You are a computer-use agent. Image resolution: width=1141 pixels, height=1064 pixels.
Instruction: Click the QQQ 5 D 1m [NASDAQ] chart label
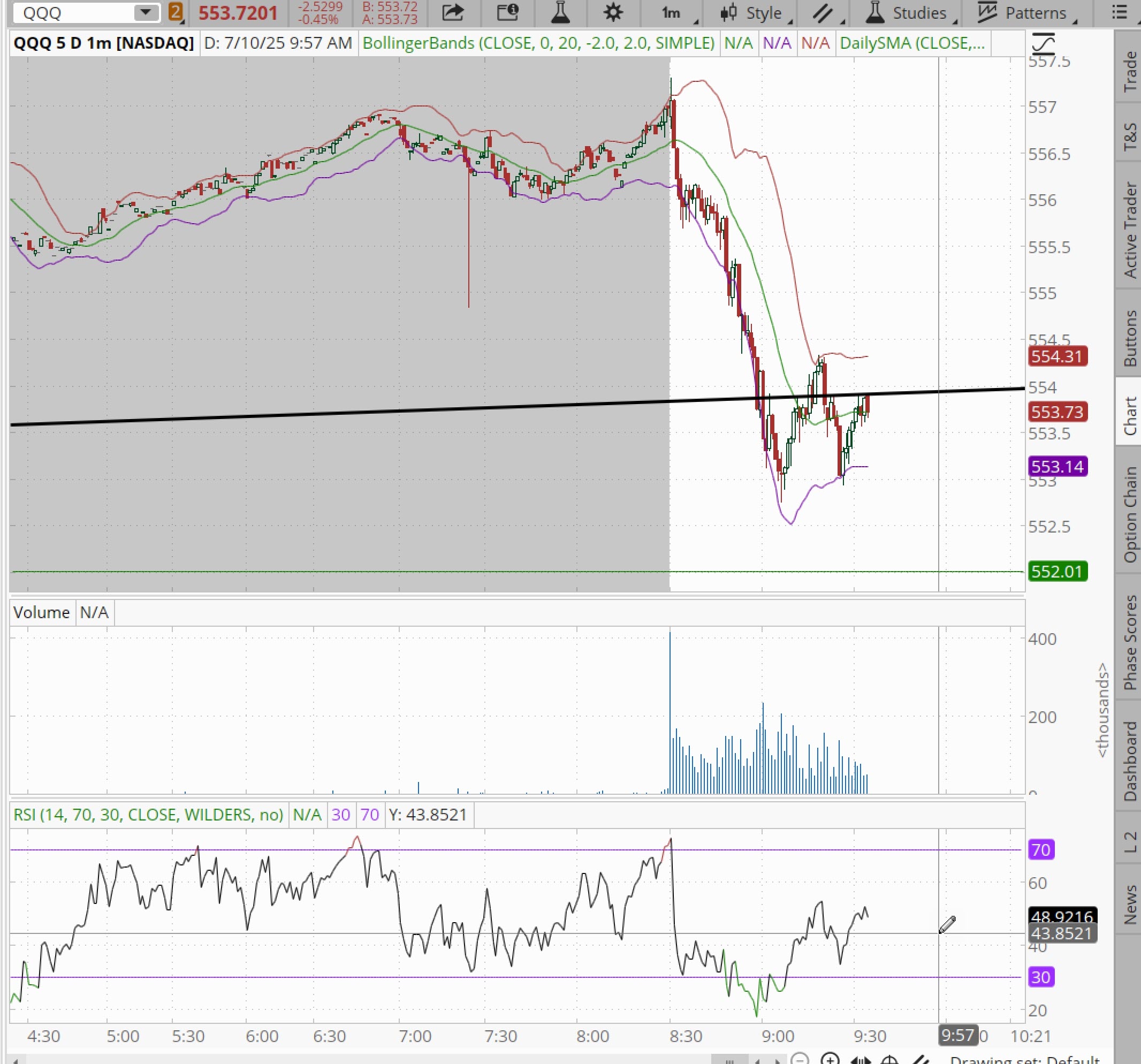pyautogui.click(x=104, y=43)
